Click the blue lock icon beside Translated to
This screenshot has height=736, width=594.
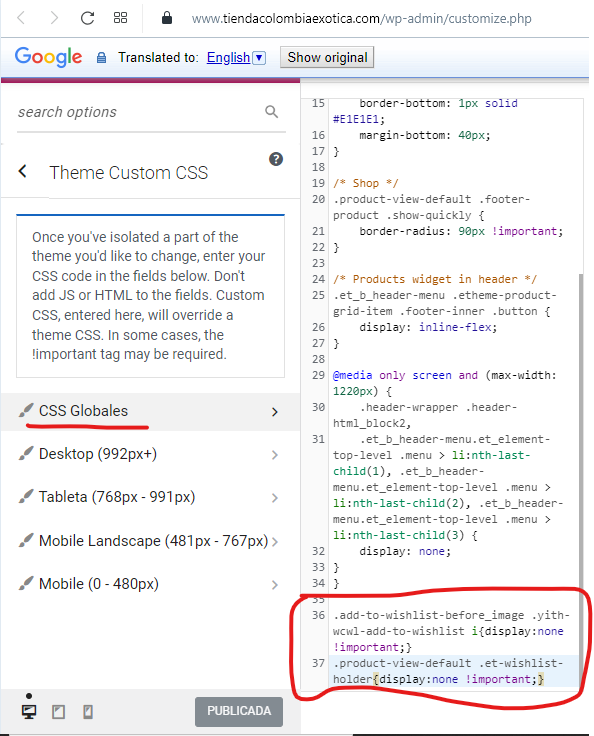click(101, 58)
